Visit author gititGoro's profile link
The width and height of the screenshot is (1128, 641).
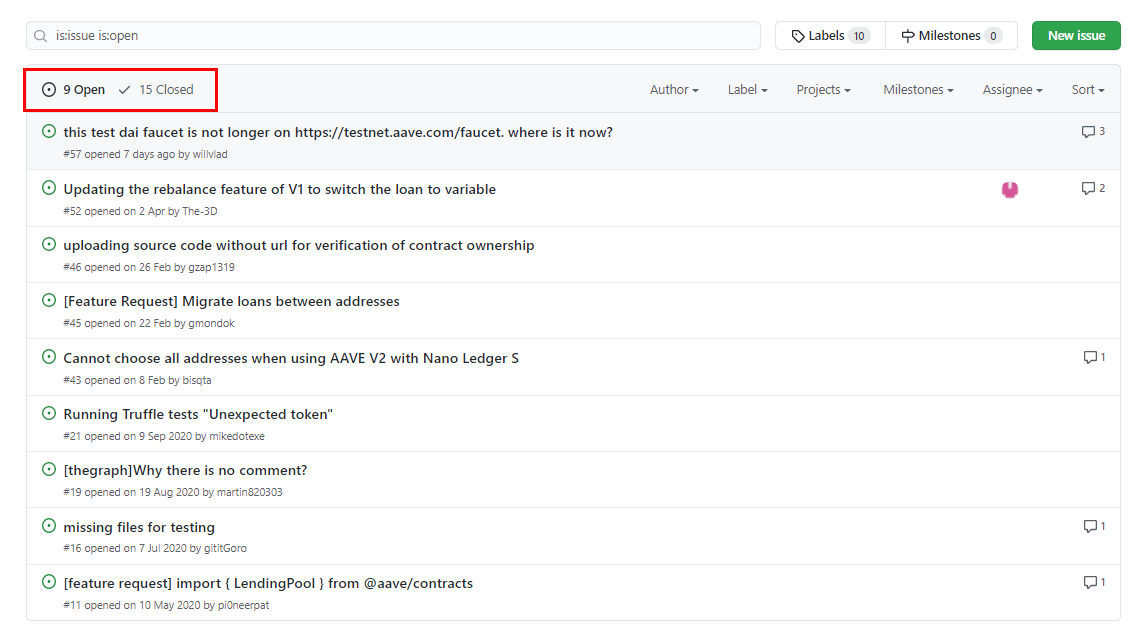coord(225,549)
